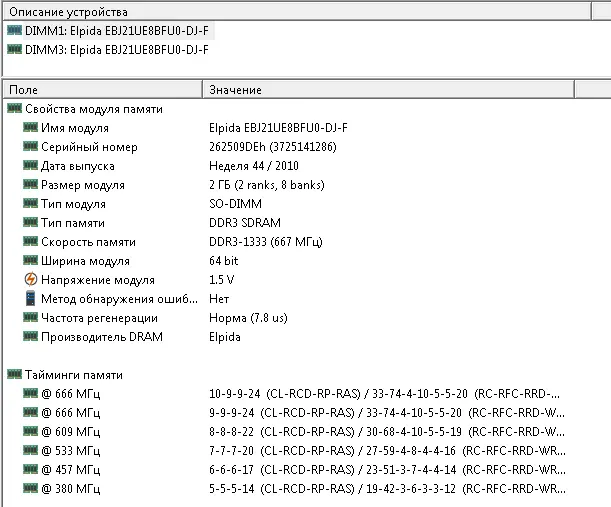
Task: Click memory icon next to 'Дата выпуска'
Action: pos(30,165)
